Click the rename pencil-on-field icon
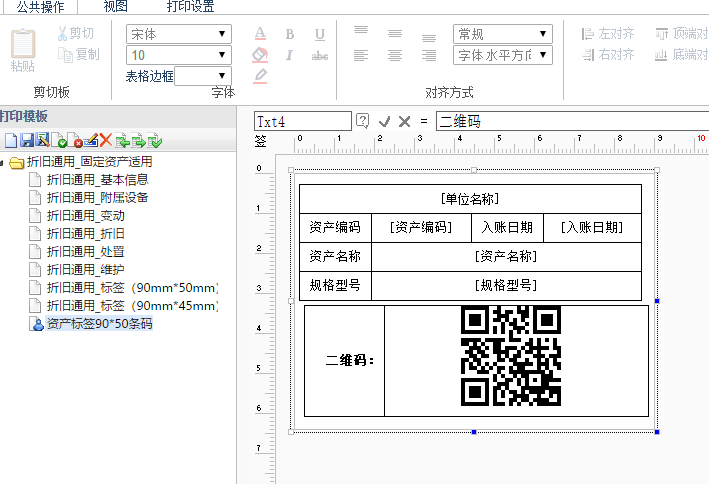The height and width of the screenshot is (495, 717). [x=91, y=140]
